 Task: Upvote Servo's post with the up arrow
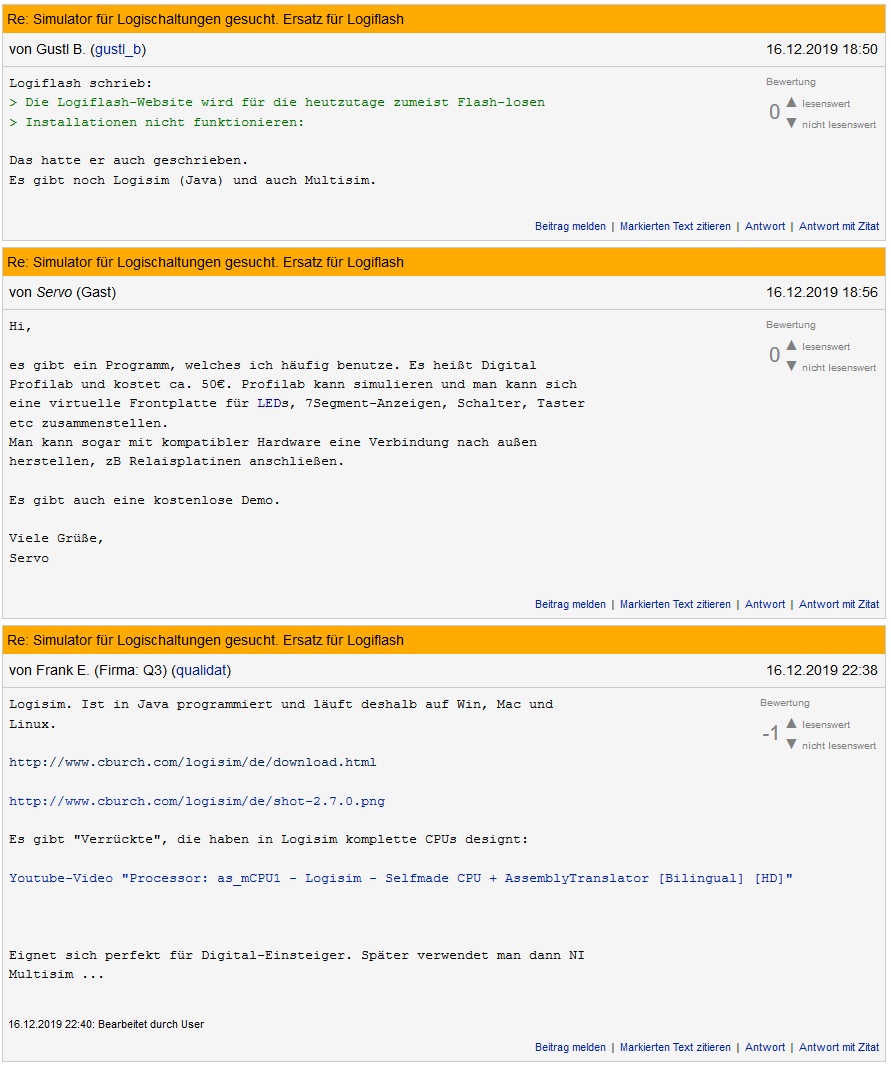coord(791,346)
